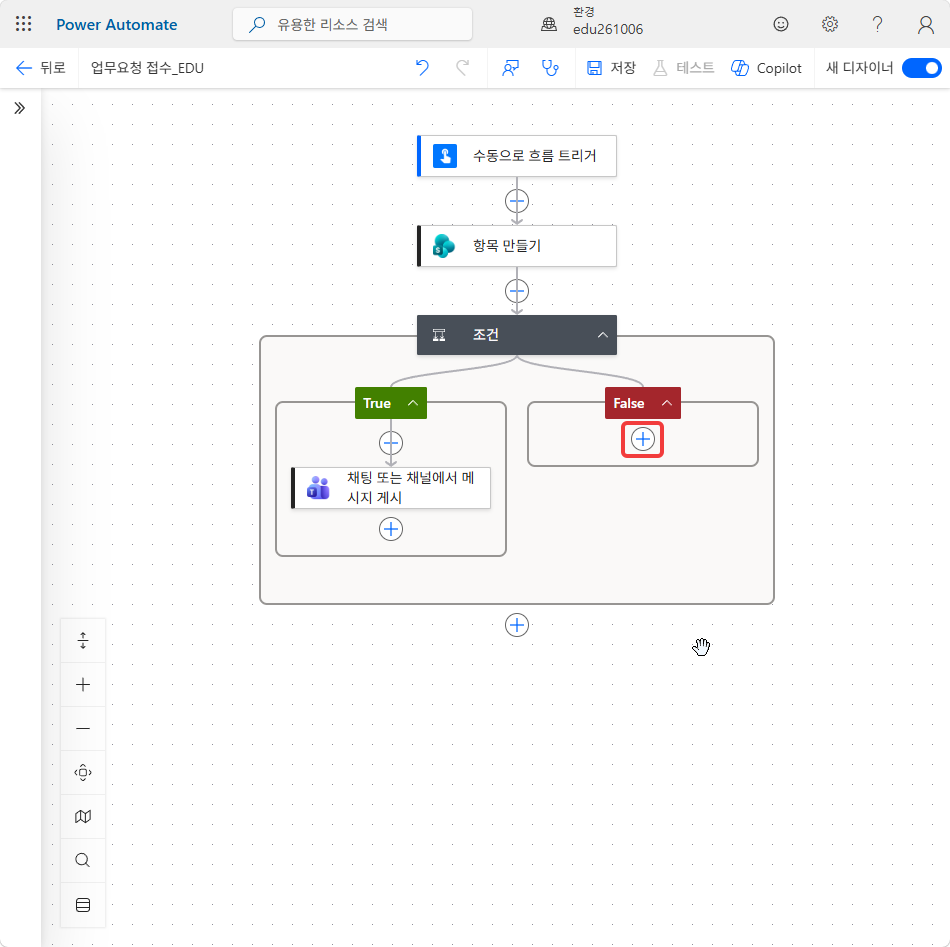Search the canvas with the magnifier
Screen dimensions: 950x947
click(x=83, y=860)
